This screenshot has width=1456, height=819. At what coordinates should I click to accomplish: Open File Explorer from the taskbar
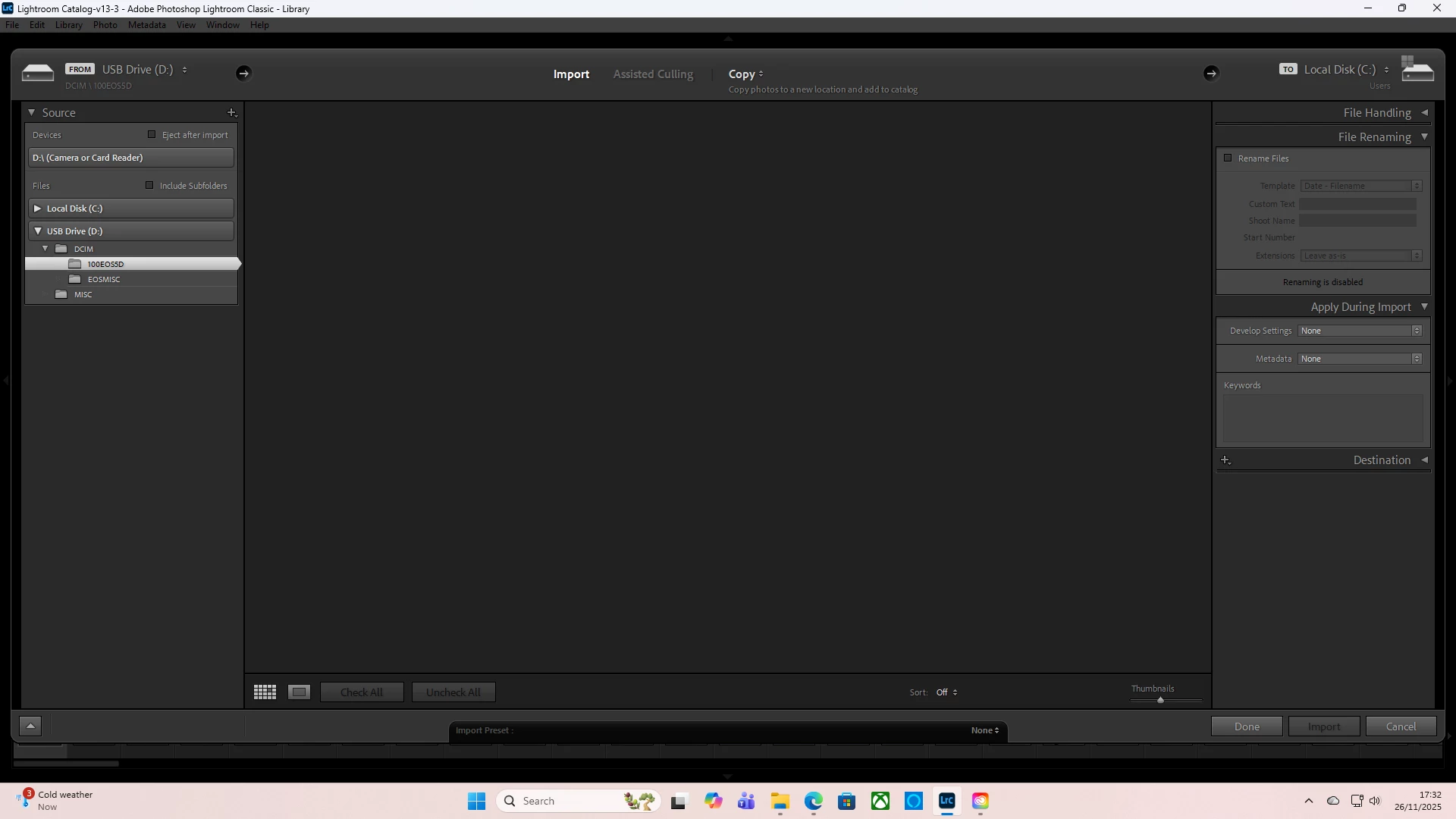pyautogui.click(x=780, y=801)
